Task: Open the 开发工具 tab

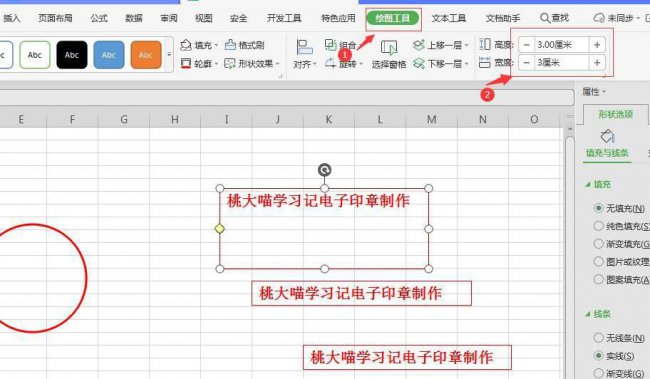Action: 284,18
